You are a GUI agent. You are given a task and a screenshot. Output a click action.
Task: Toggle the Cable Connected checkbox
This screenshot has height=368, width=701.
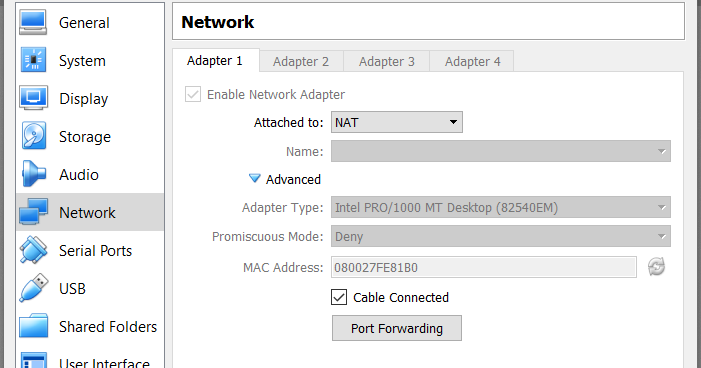coord(339,297)
